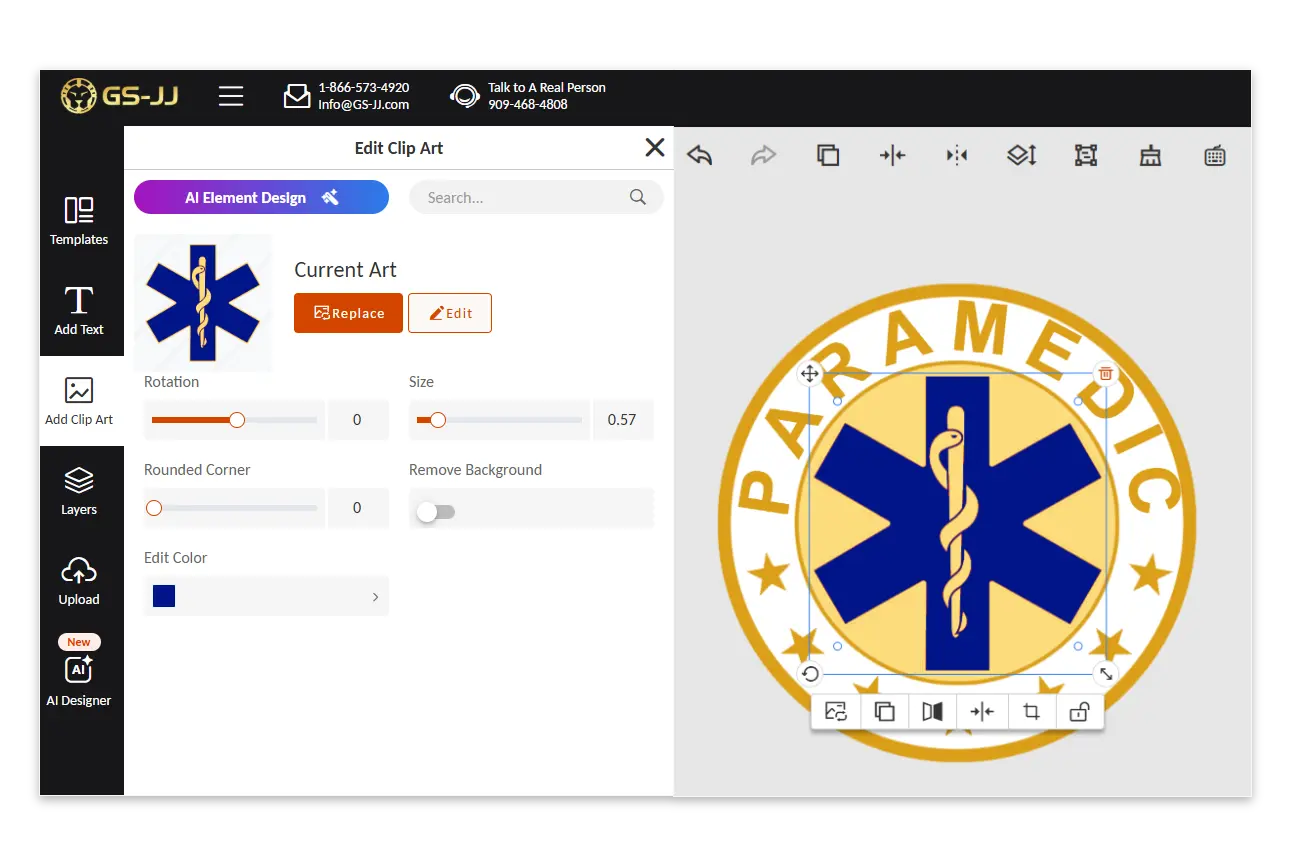Close the Edit Clip Art panel
This screenshot has width=1294, height=866.
tap(655, 147)
